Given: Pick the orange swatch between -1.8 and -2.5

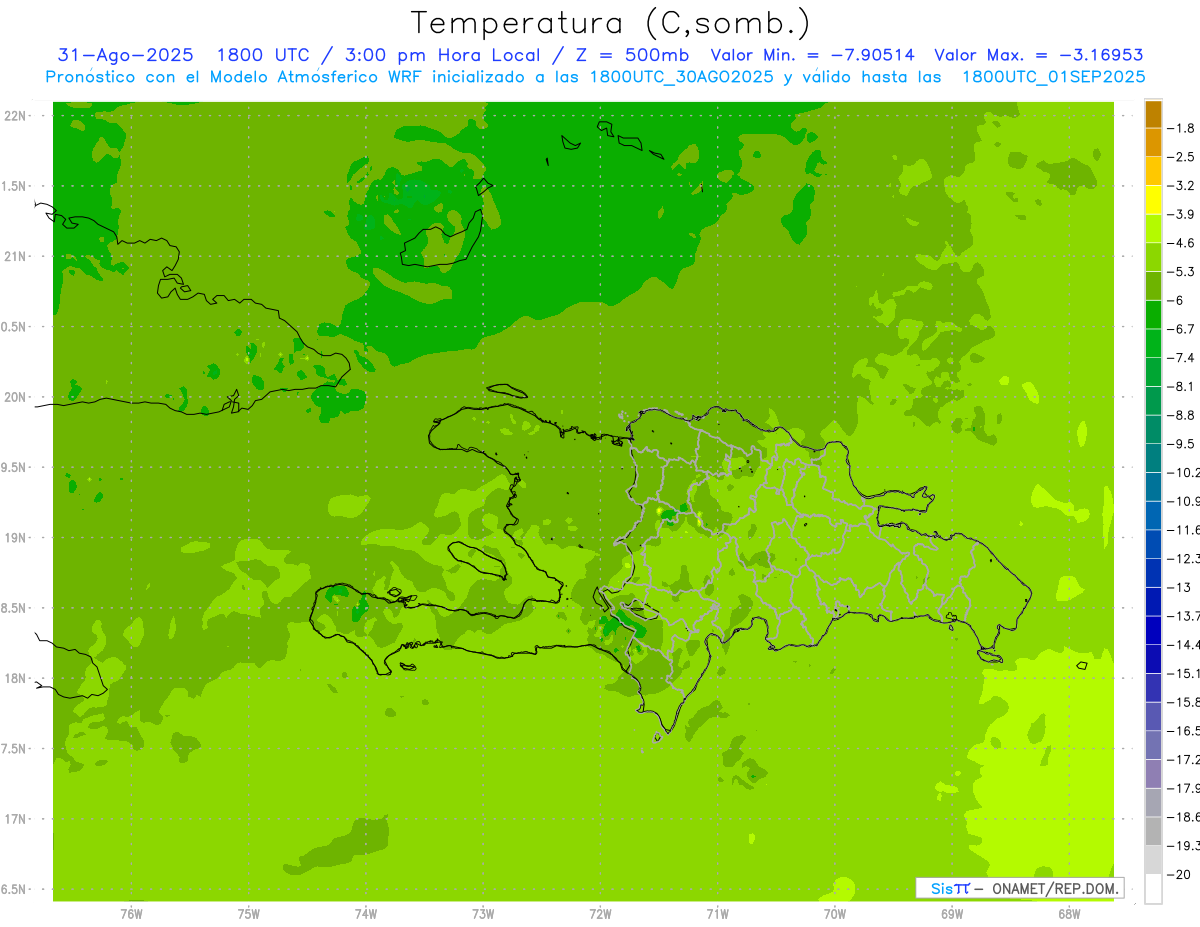Looking at the screenshot, I should (x=1153, y=143).
